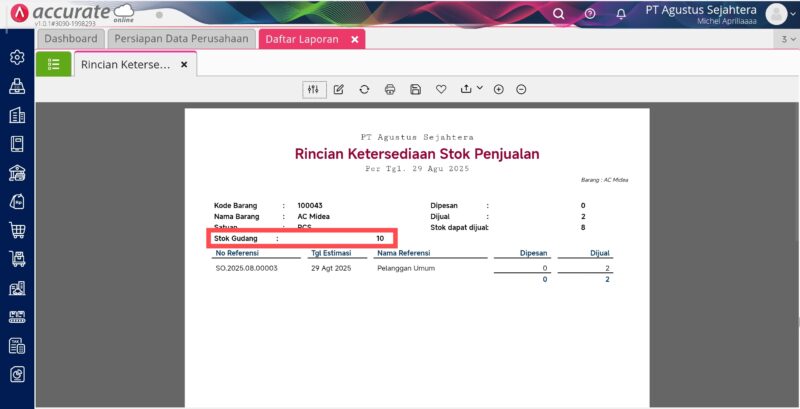This screenshot has width=800, height=409.
Task: Zoom in with the plus circle icon
Action: [498, 89]
